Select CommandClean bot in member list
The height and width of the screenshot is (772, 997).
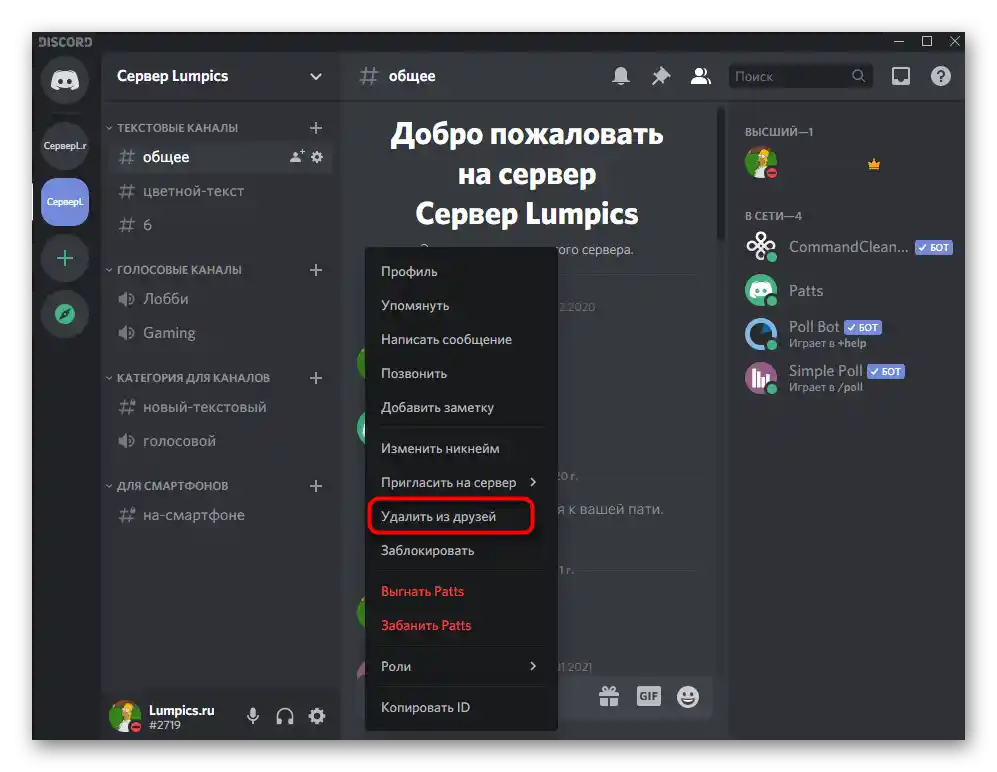click(849, 247)
